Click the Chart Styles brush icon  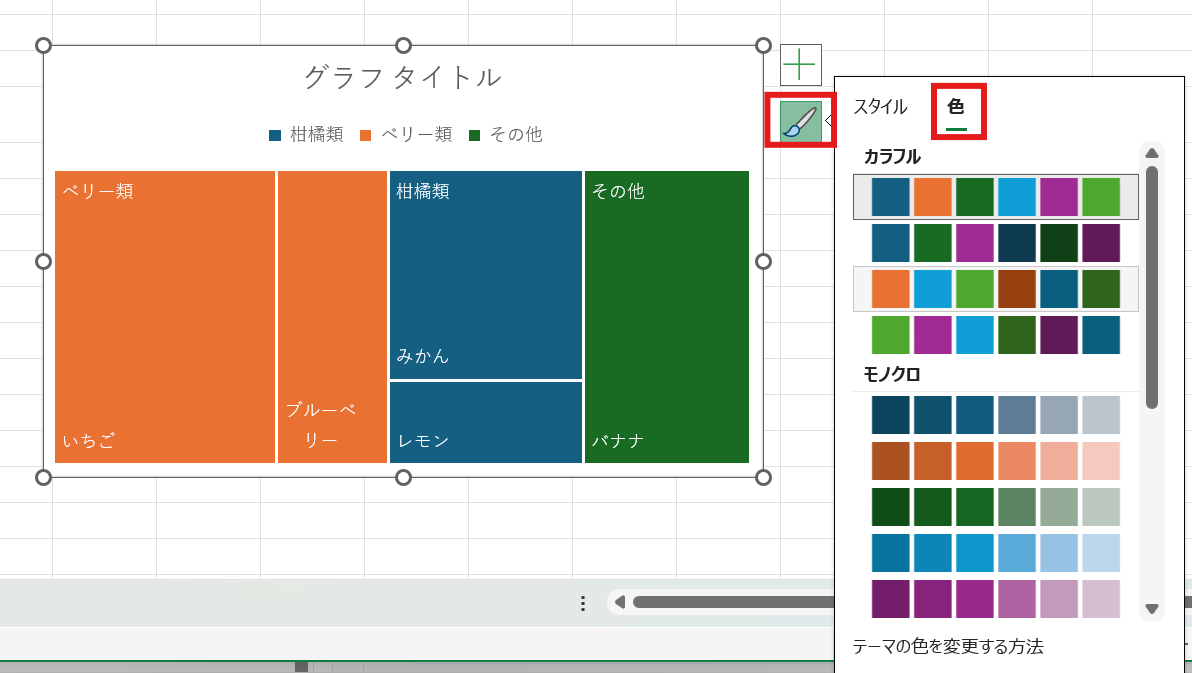tap(799, 119)
